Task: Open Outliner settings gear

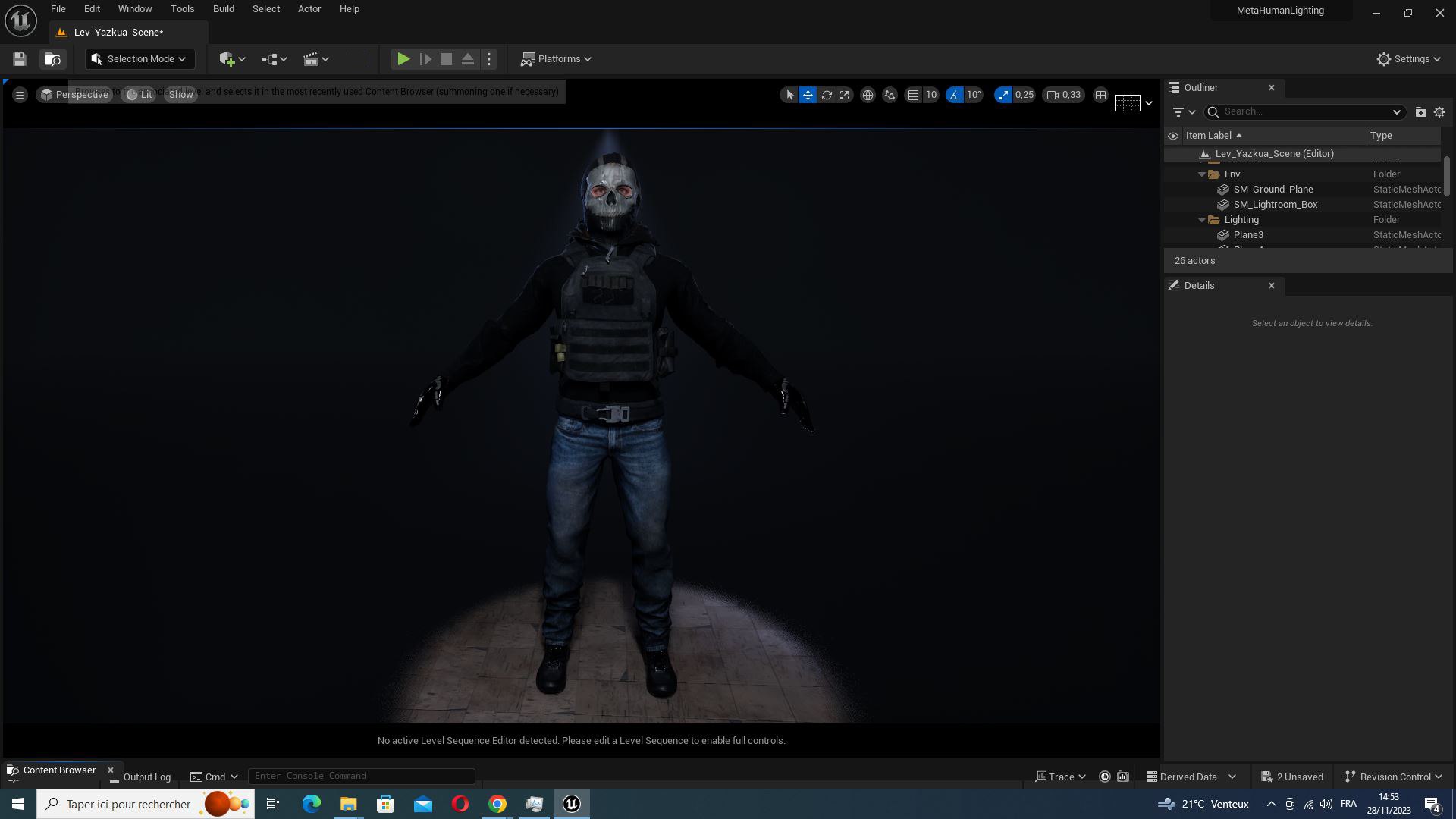Action: tap(1439, 112)
